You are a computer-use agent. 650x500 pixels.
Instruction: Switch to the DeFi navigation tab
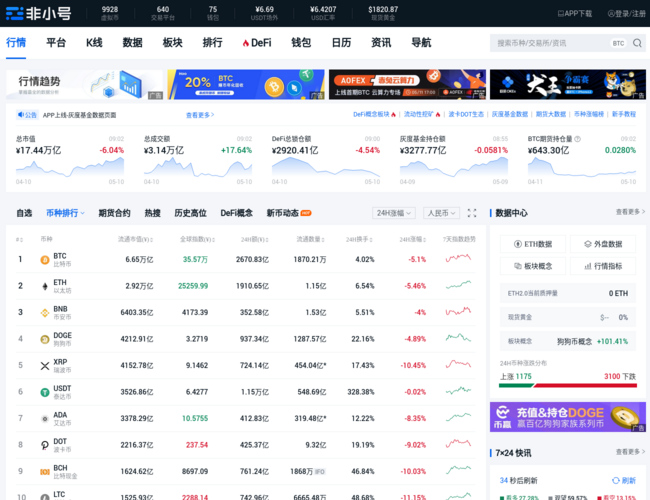[256, 43]
